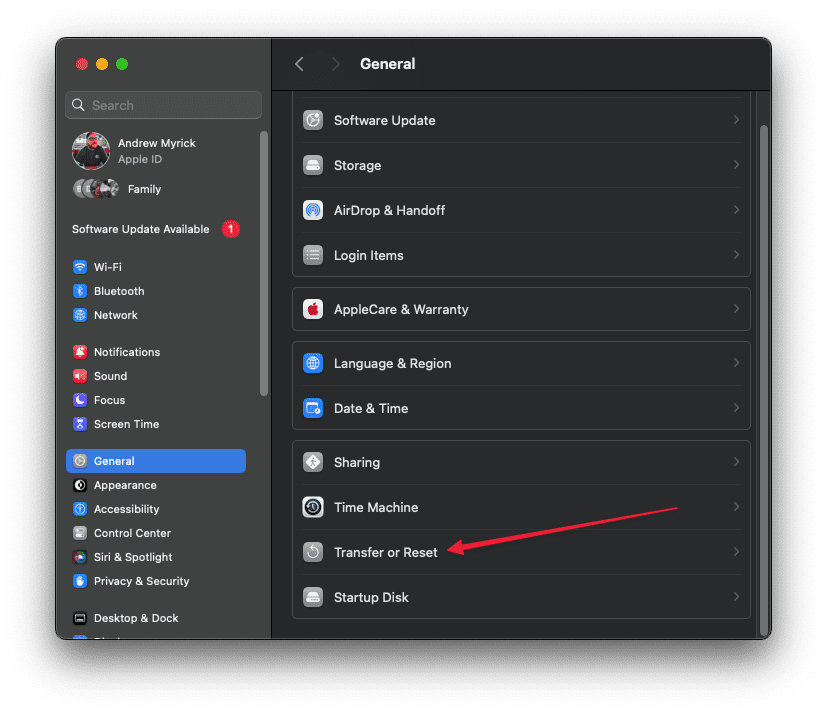The width and height of the screenshot is (827, 713).
Task: Click the Focus moon icon
Action: point(80,400)
